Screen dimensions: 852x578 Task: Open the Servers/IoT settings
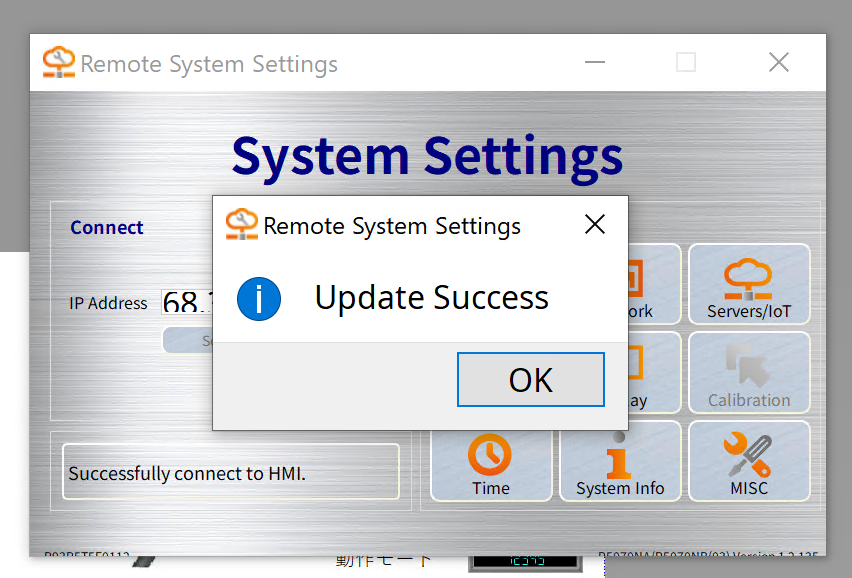pyautogui.click(x=749, y=285)
